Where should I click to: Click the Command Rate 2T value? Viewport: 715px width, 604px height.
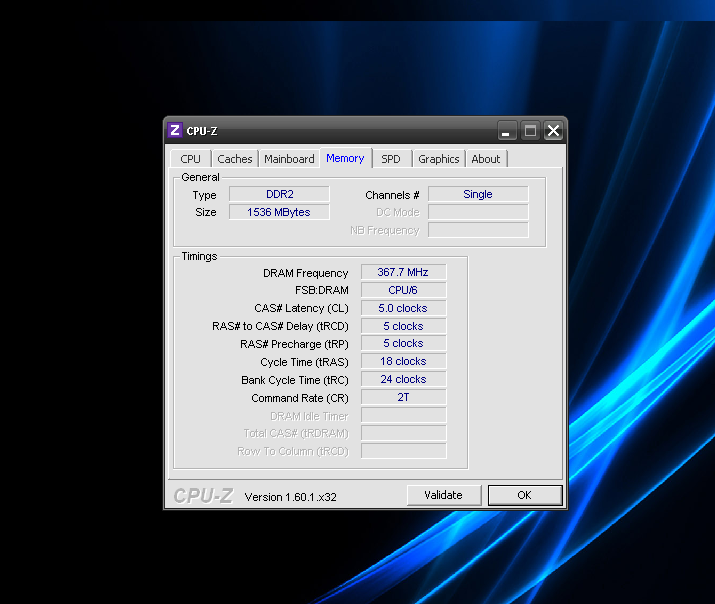[403, 397]
